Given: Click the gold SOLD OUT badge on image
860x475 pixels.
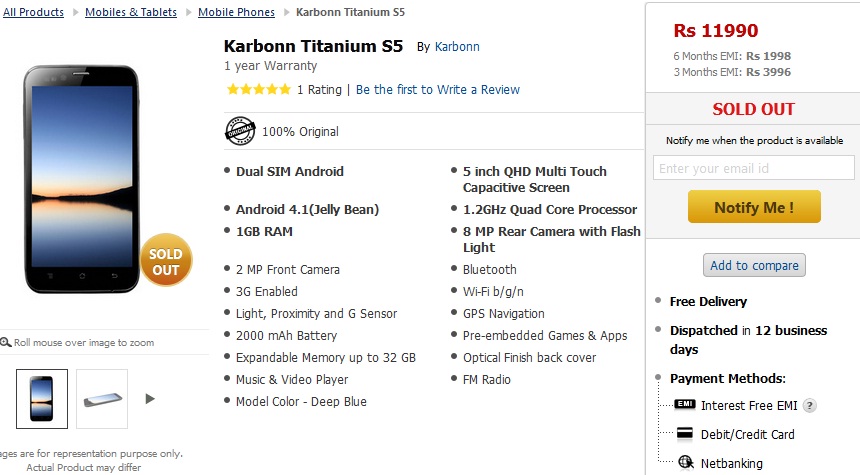Looking at the screenshot, I should [x=166, y=261].
